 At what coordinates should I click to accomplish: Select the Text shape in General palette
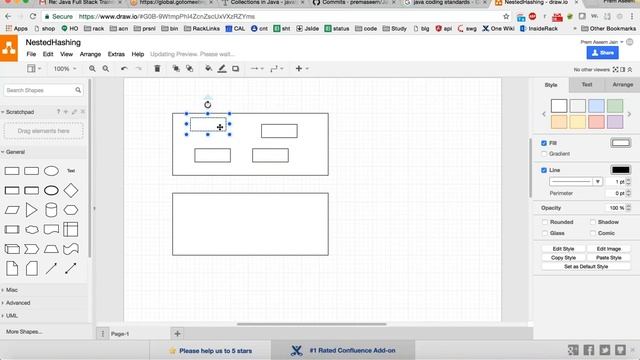pyautogui.click(x=71, y=171)
